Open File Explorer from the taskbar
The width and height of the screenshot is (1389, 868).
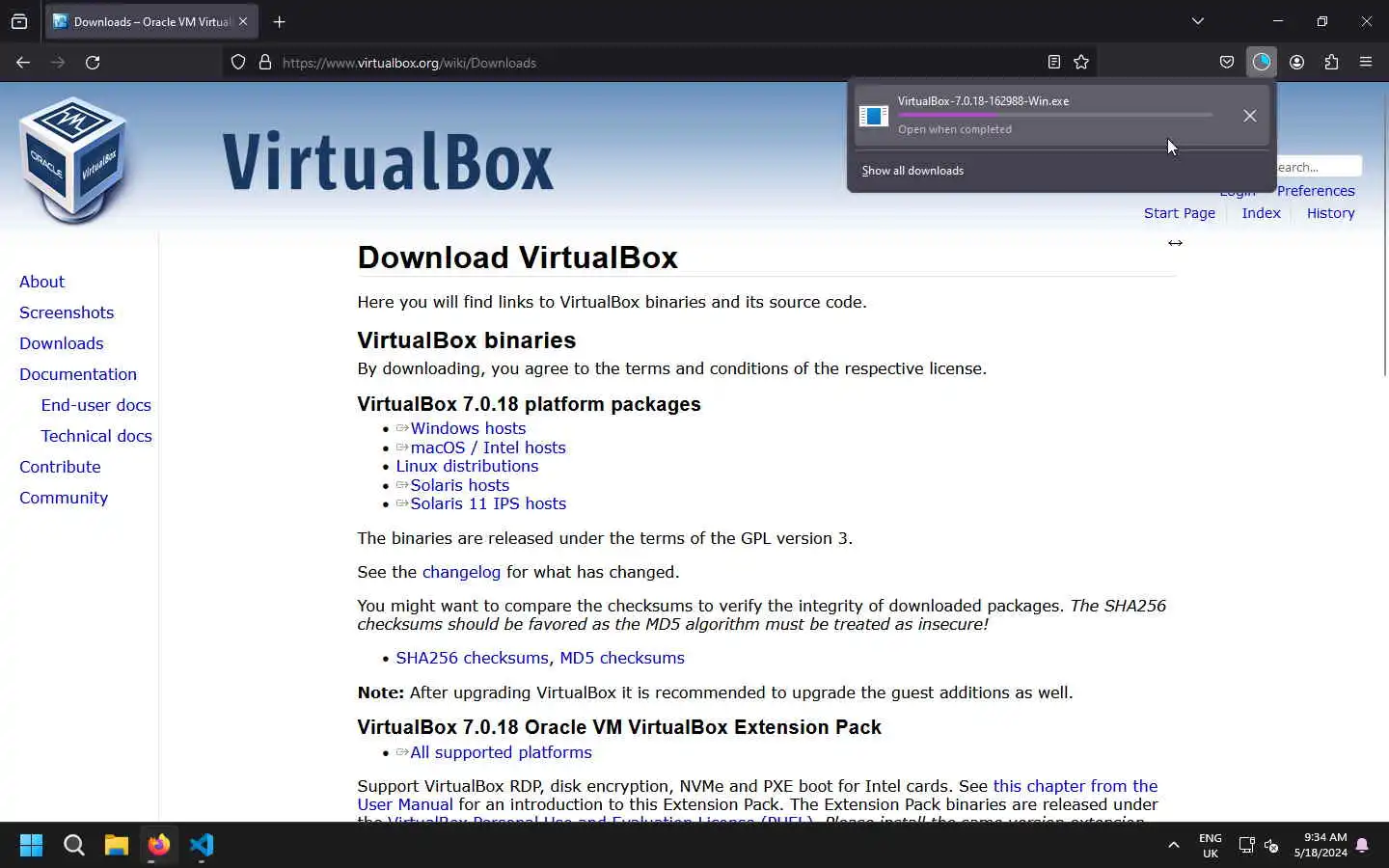[x=117, y=846]
